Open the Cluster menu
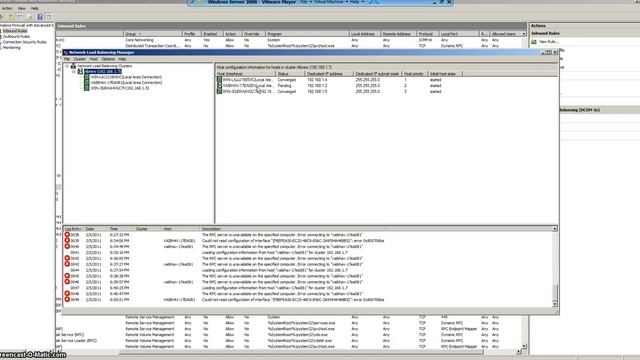The image size is (640, 360). pos(80,59)
